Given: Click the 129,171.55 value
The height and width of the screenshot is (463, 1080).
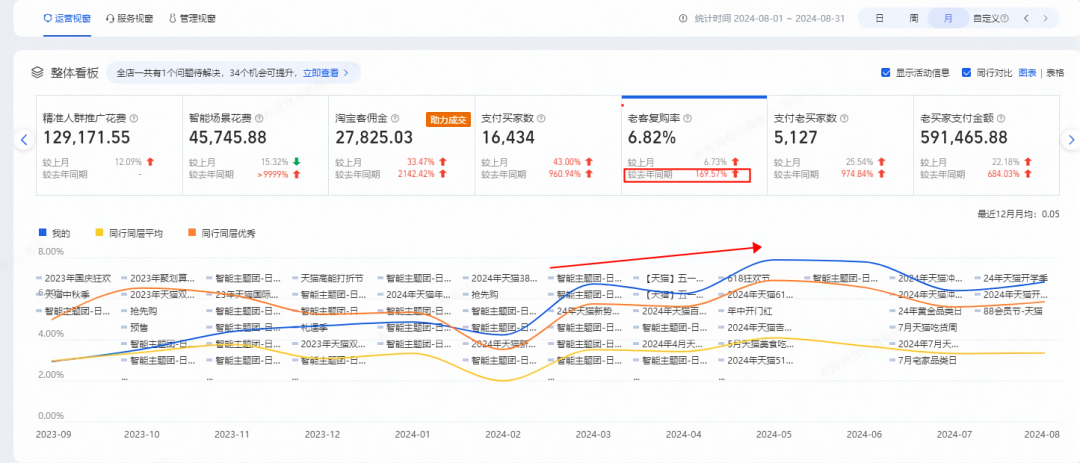Looking at the screenshot, I should 87,138.
